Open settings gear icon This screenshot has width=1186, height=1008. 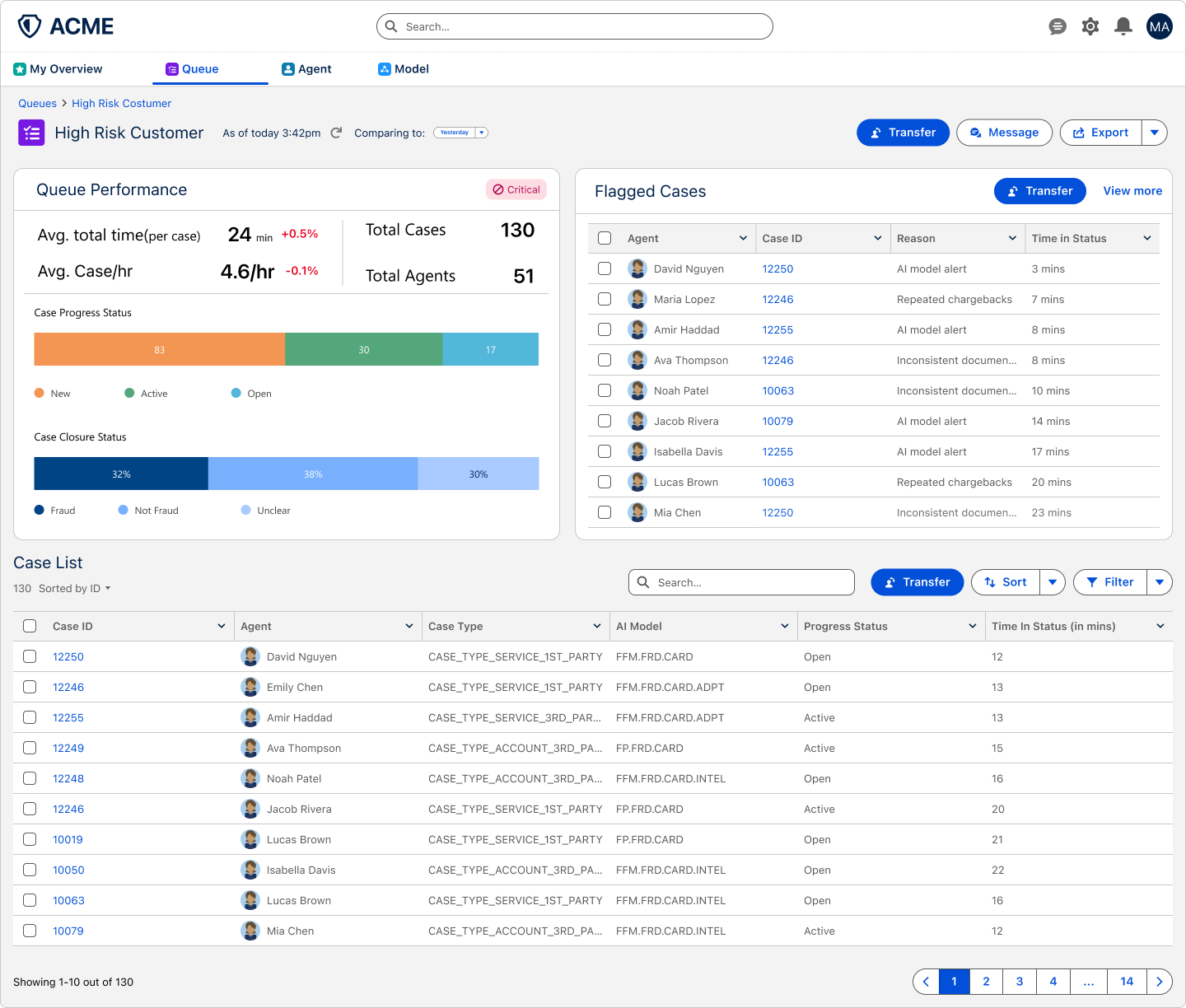click(x=1090, y=27)
